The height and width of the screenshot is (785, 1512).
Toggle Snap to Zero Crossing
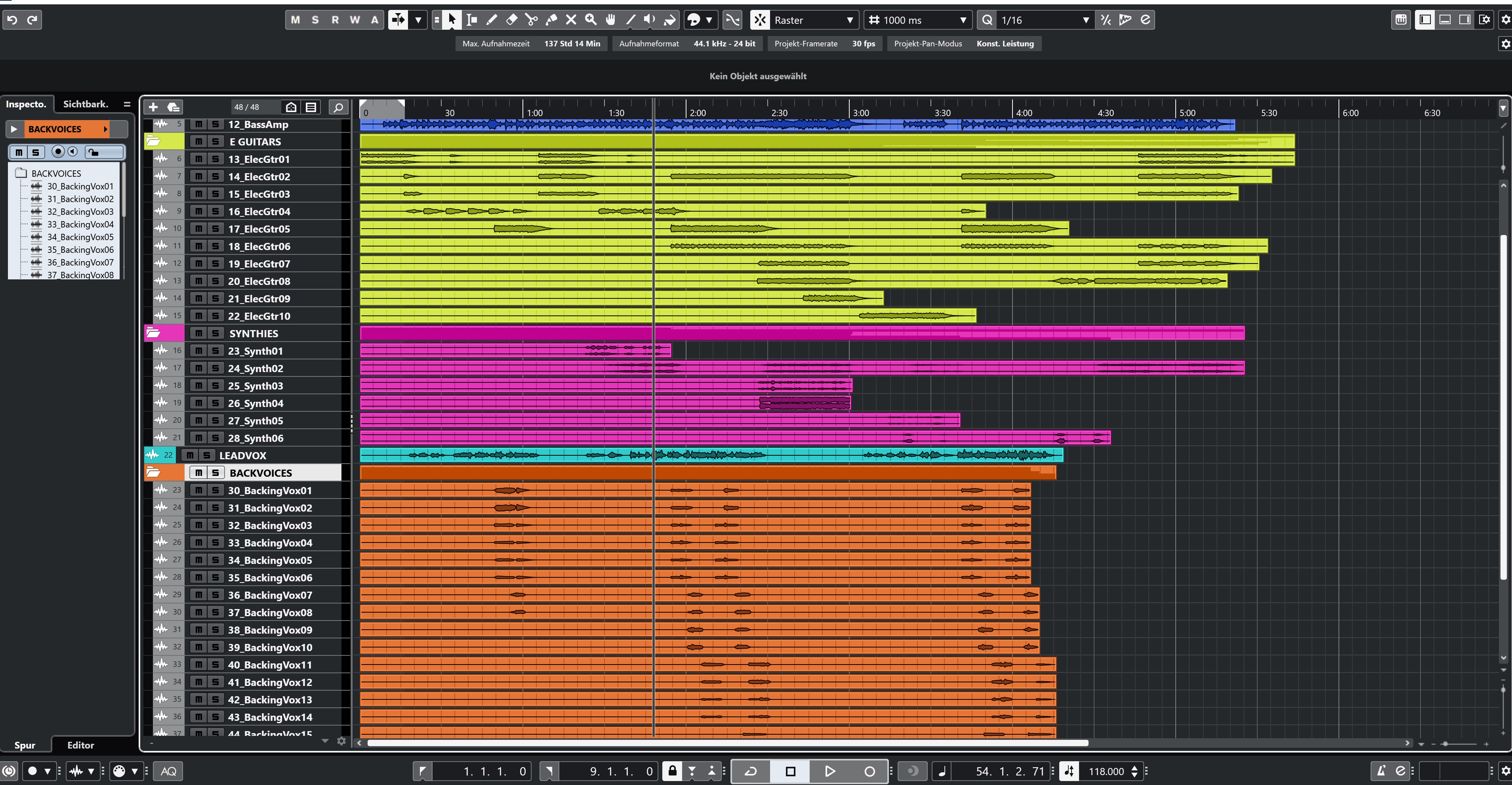pos(732,20)
